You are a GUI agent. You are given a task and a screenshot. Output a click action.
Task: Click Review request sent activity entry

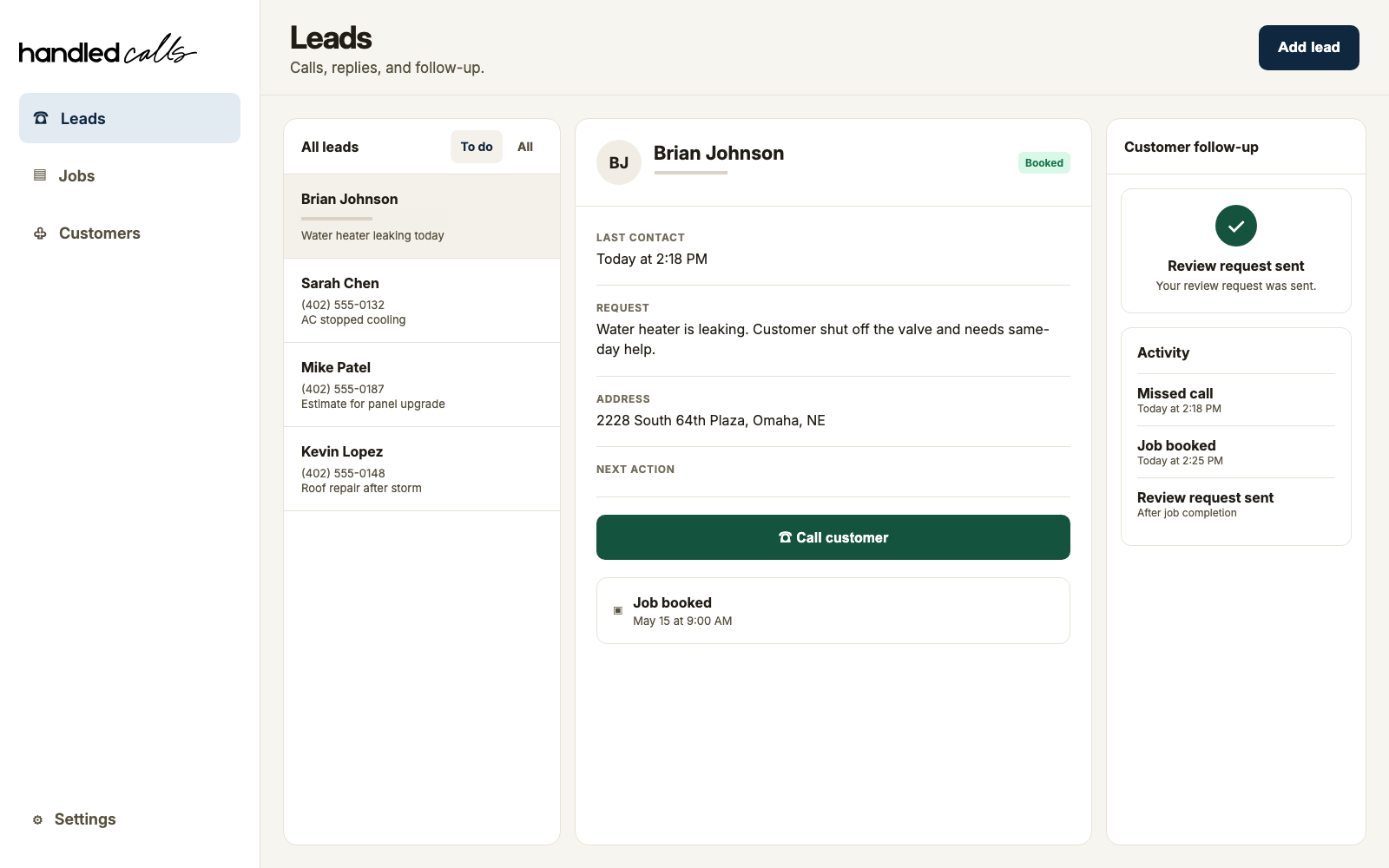click(x=1236, y=504)
